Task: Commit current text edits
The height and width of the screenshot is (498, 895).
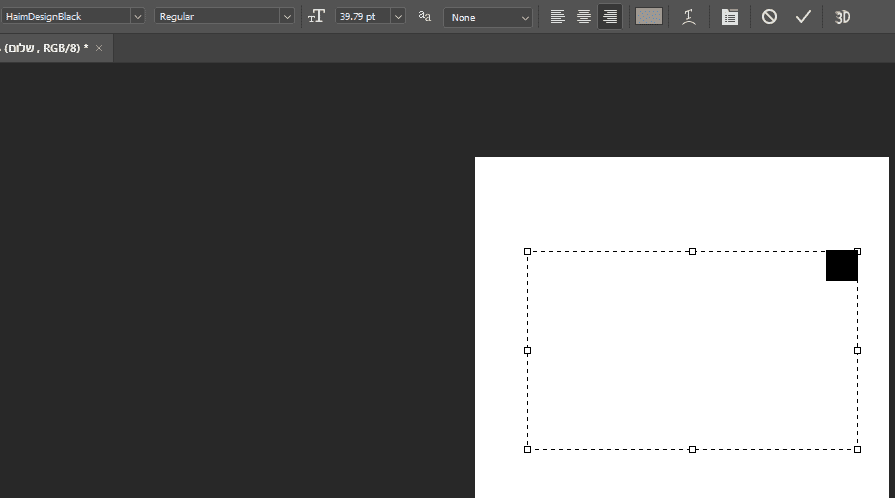Action: click(x=803, y=17)
